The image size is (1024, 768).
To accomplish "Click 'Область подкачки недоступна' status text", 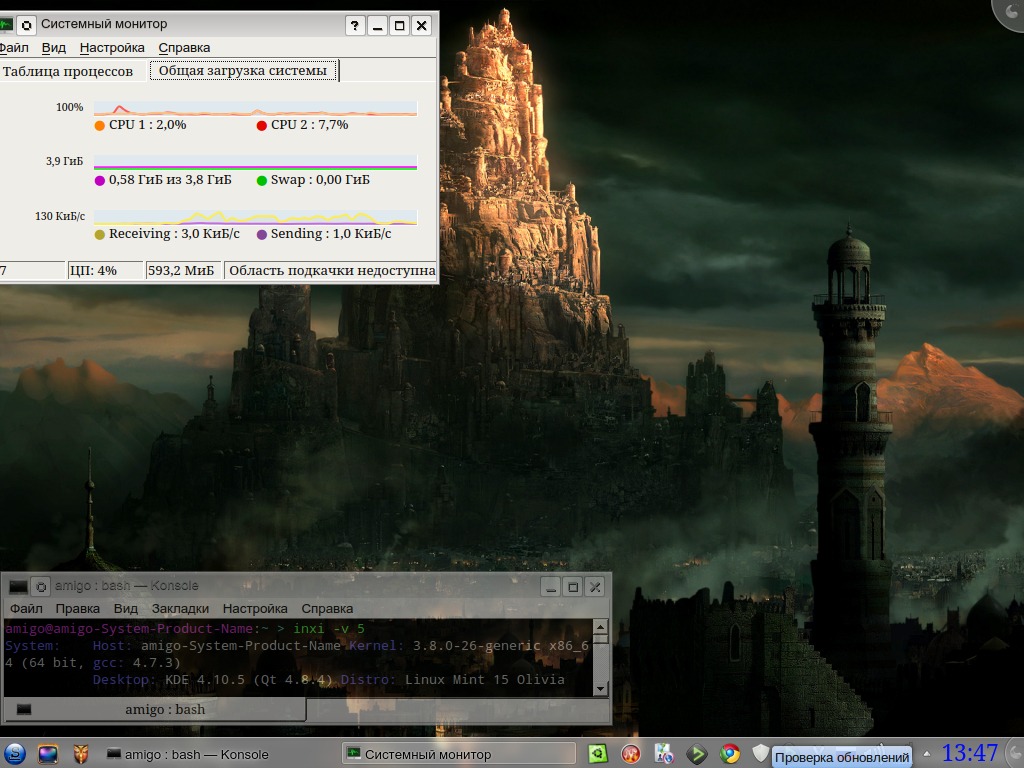I will [x=331, y=270].
